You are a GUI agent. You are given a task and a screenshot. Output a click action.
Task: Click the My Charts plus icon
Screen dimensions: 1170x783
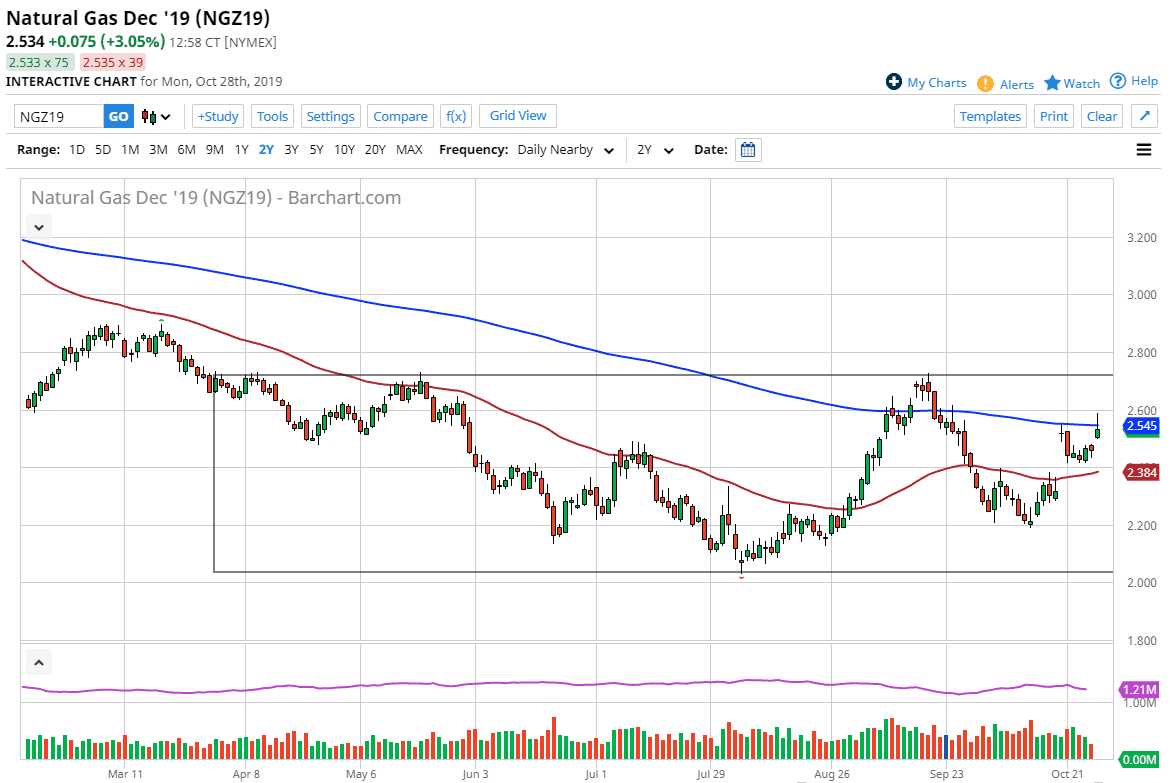coord(894,82)
